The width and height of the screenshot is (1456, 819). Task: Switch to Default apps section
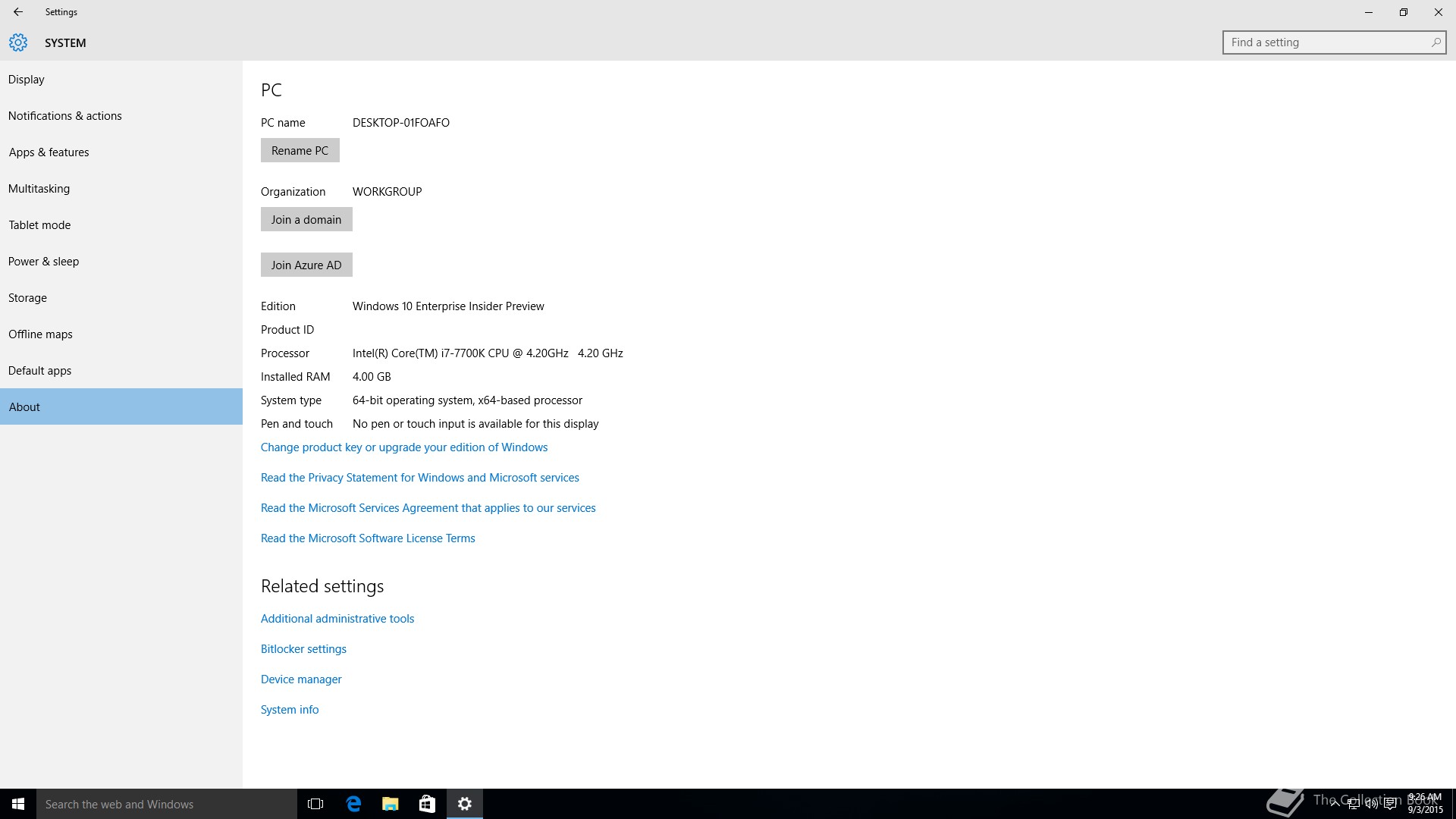40,371
